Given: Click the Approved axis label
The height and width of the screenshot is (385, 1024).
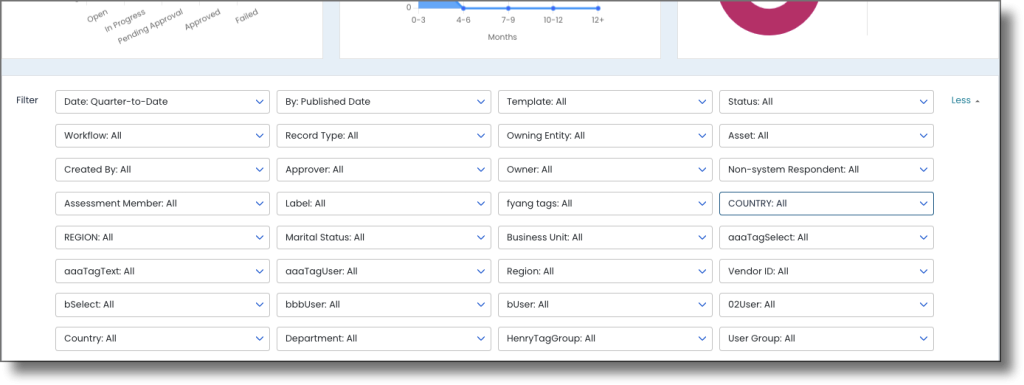Looking at the screenshot, I should 202,20.
